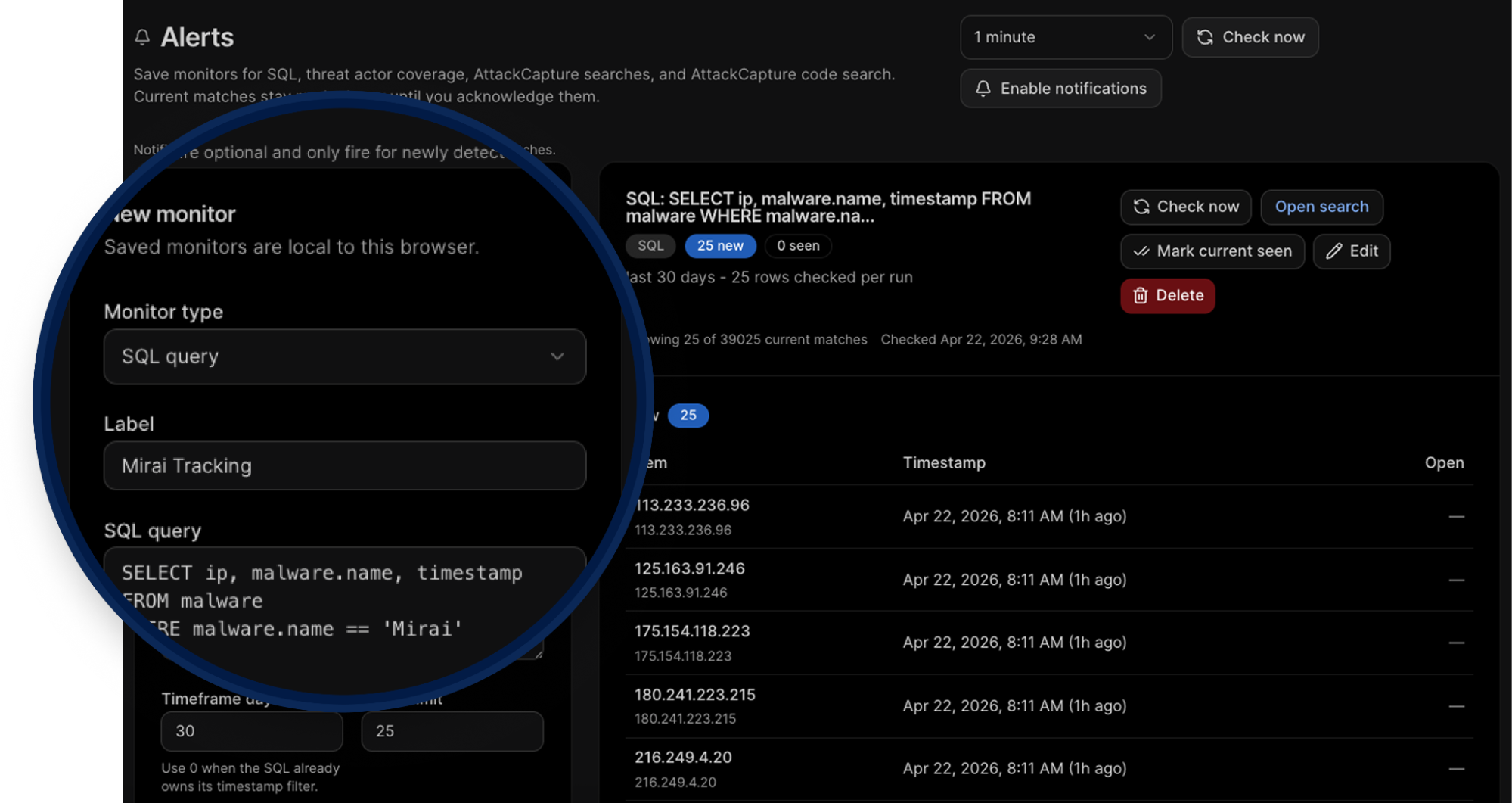The width and height of the screenshot is (1512, 803).
Task: Click the Edit button
Action: pyautogui.click(x=1352, y=251)
